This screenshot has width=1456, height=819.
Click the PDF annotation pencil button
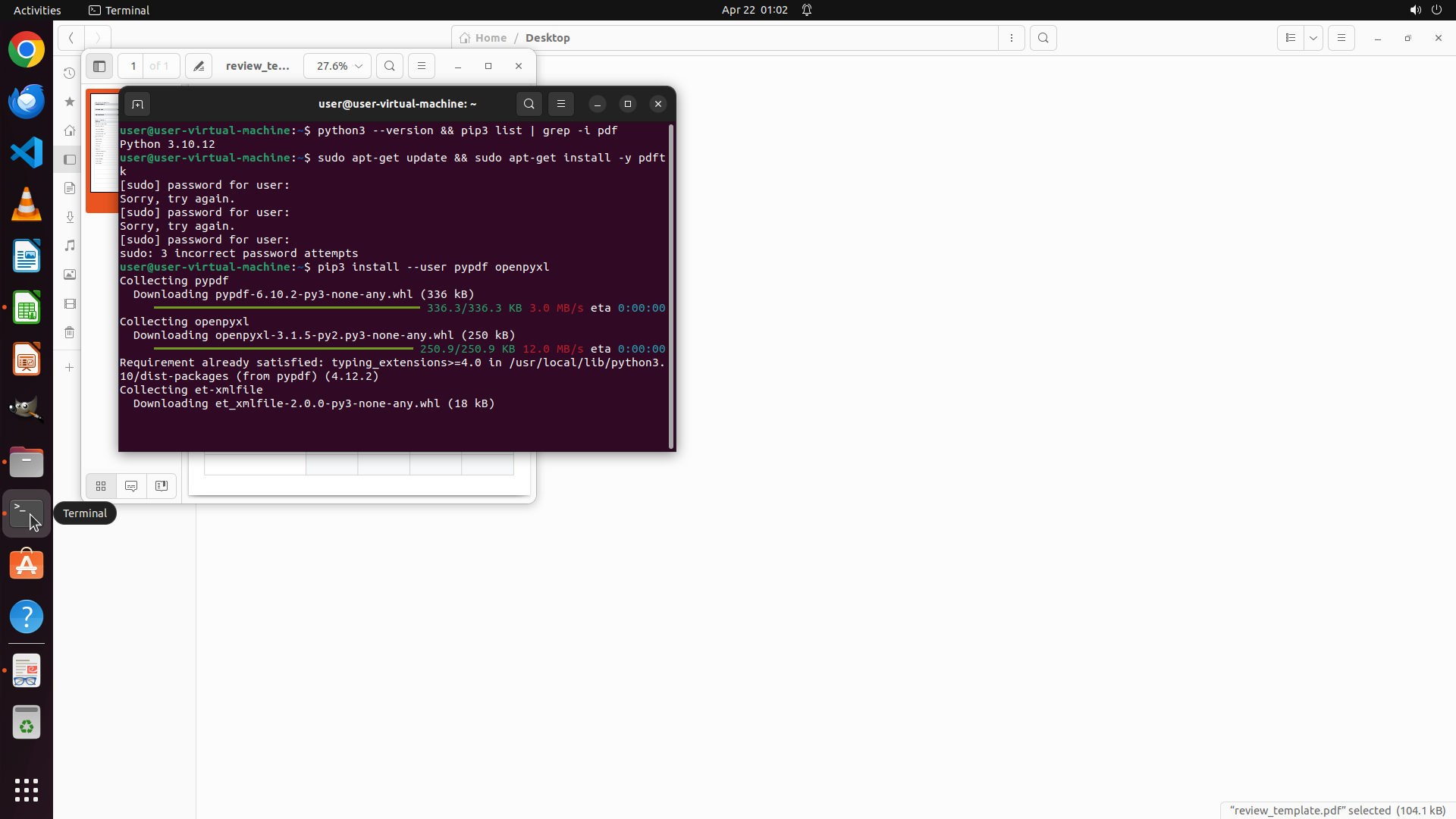click(x=199, y=66)
